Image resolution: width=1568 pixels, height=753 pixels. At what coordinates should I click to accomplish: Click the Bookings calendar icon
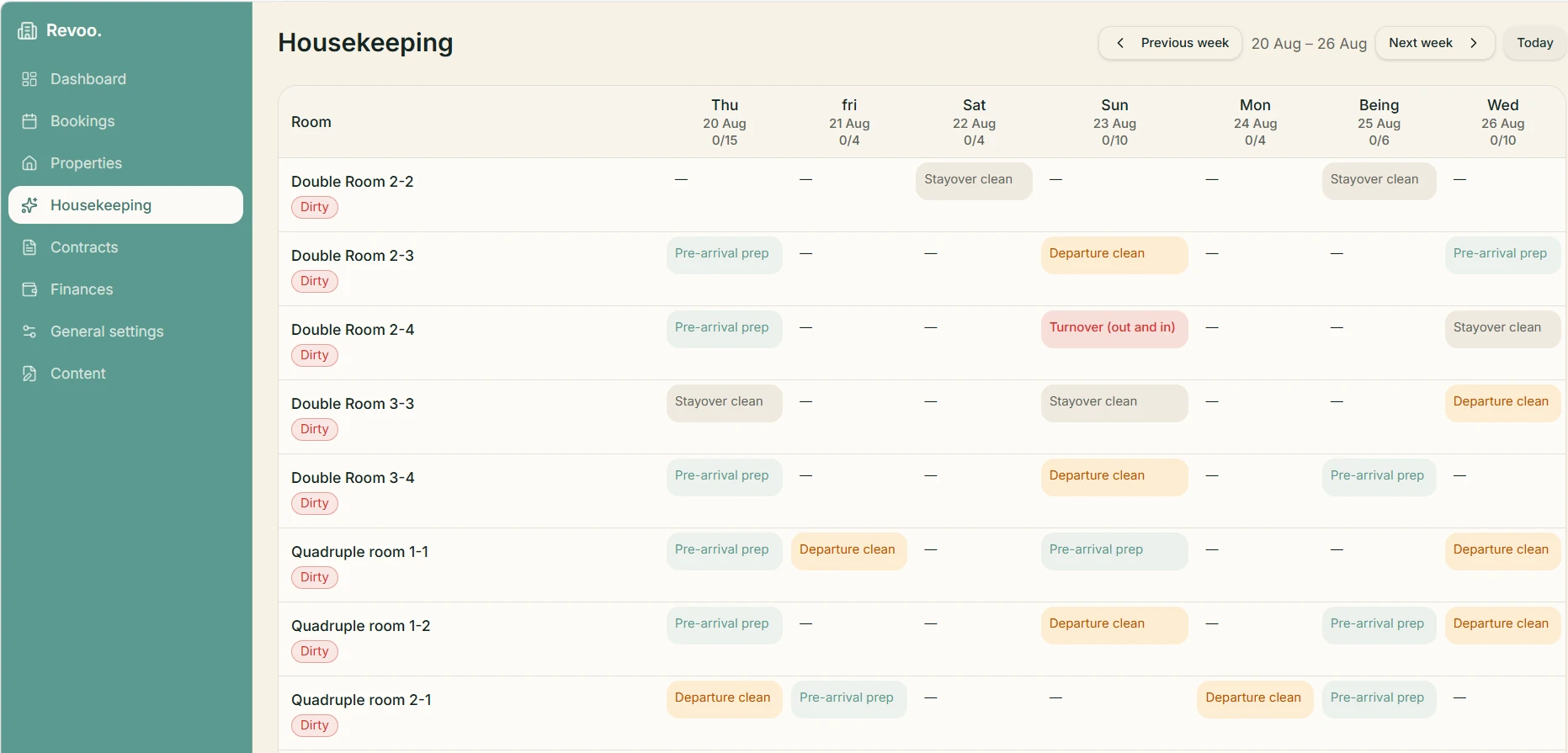point(29,121)
